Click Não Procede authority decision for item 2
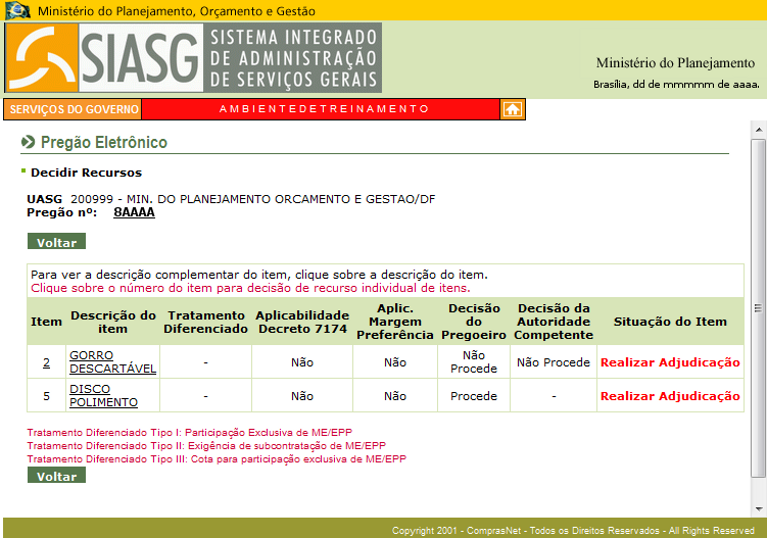The height and width of the screenshot is (538, 767). tap(553, 362)
